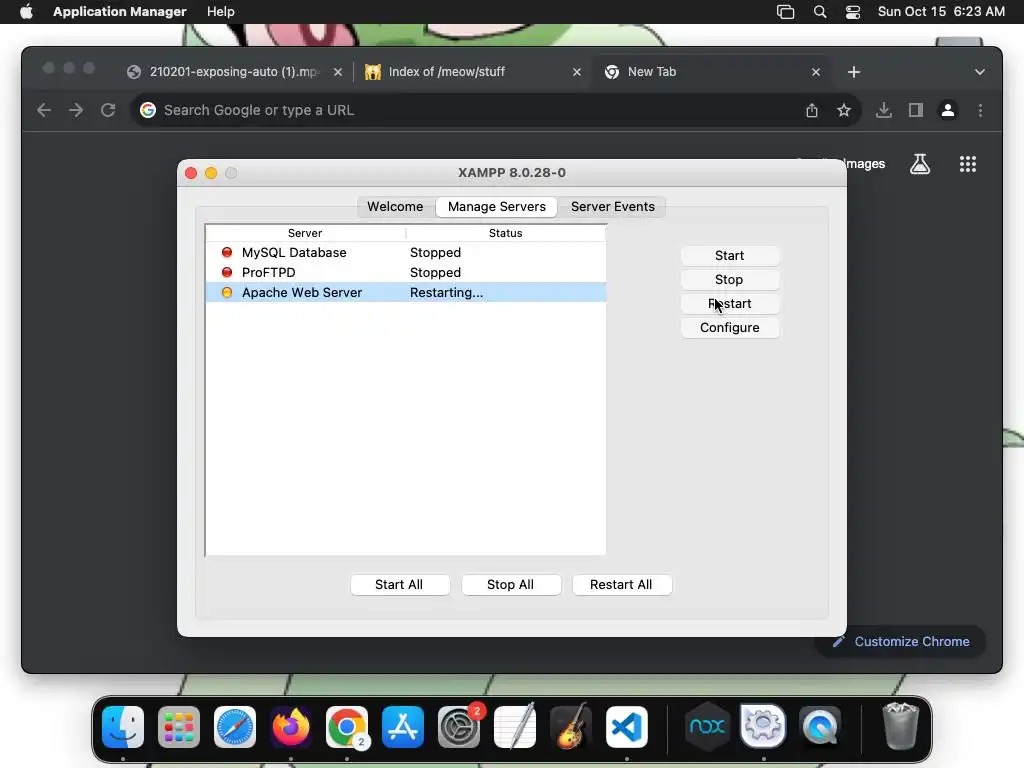Switch to the Welcome tab in XAMPP
The width and height of the screenshot is (1024, 768).
click(395, 206)
